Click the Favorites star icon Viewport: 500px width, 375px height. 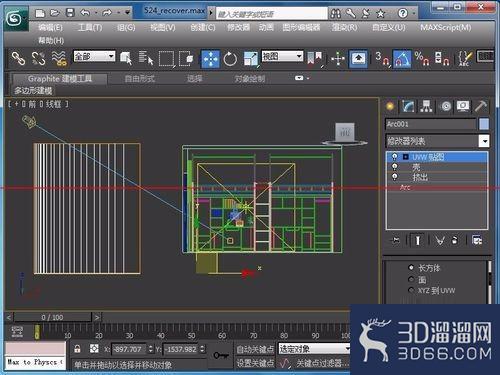[380, 14]
